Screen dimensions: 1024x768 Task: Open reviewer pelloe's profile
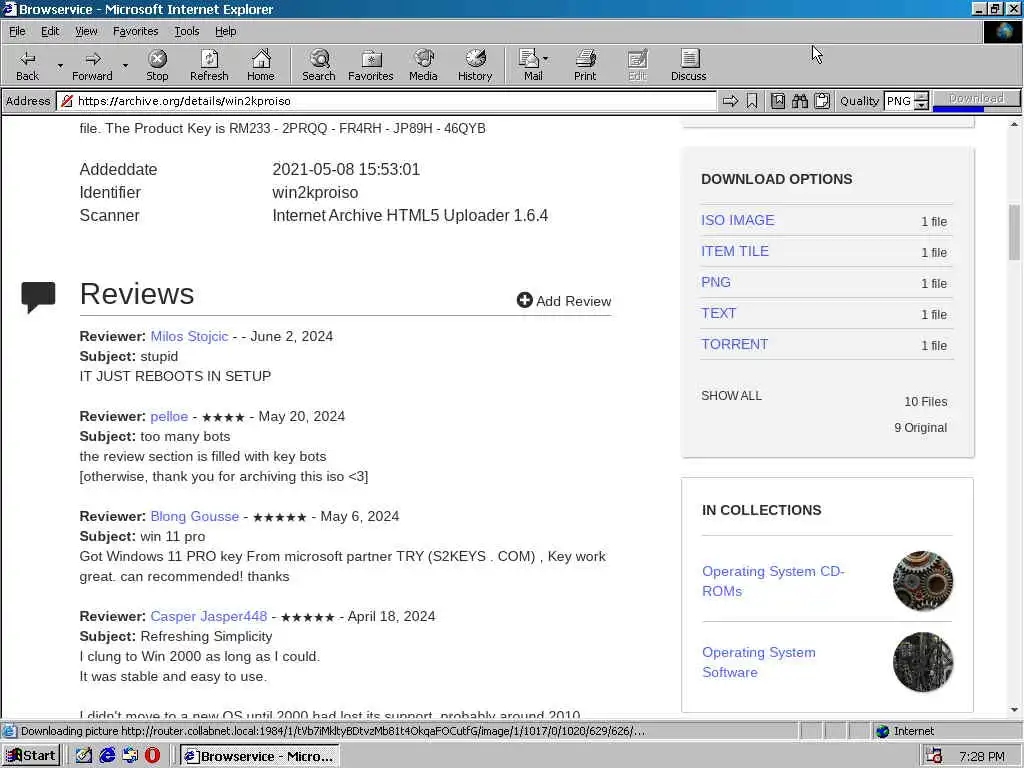pyautogui.click(x=169, y=417)
